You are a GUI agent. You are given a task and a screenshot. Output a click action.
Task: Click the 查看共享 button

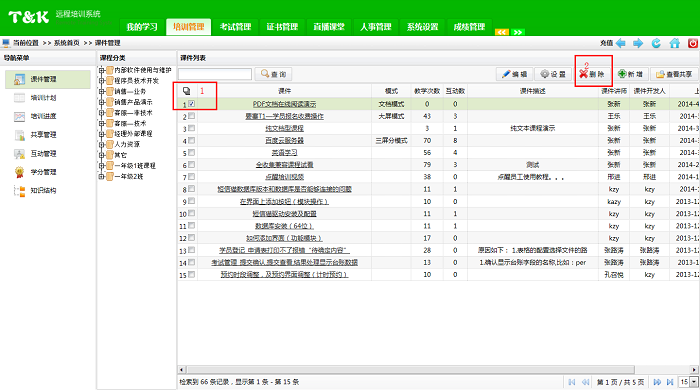[674, 74]
